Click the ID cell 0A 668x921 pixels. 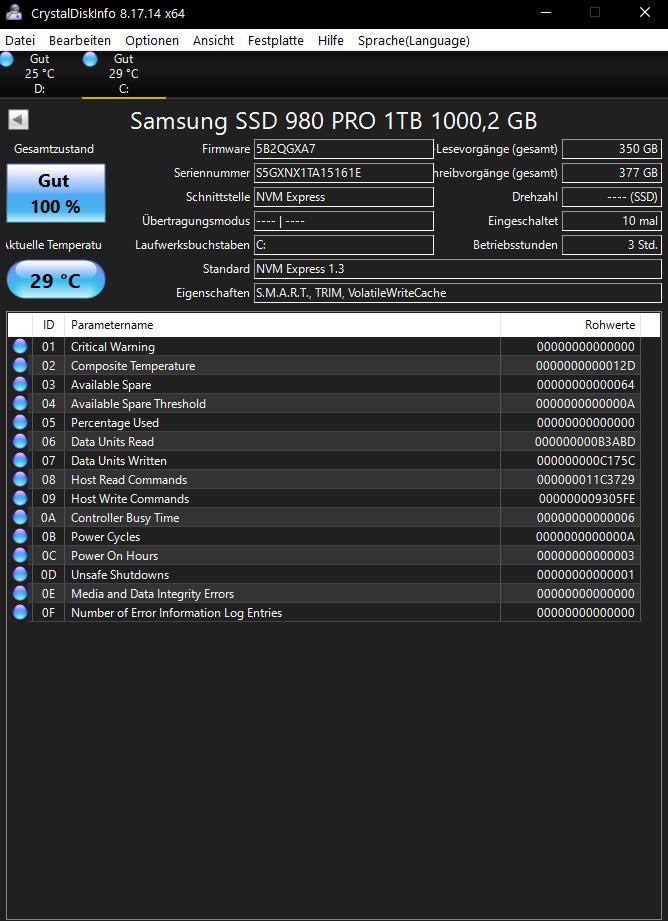point(48,517)
